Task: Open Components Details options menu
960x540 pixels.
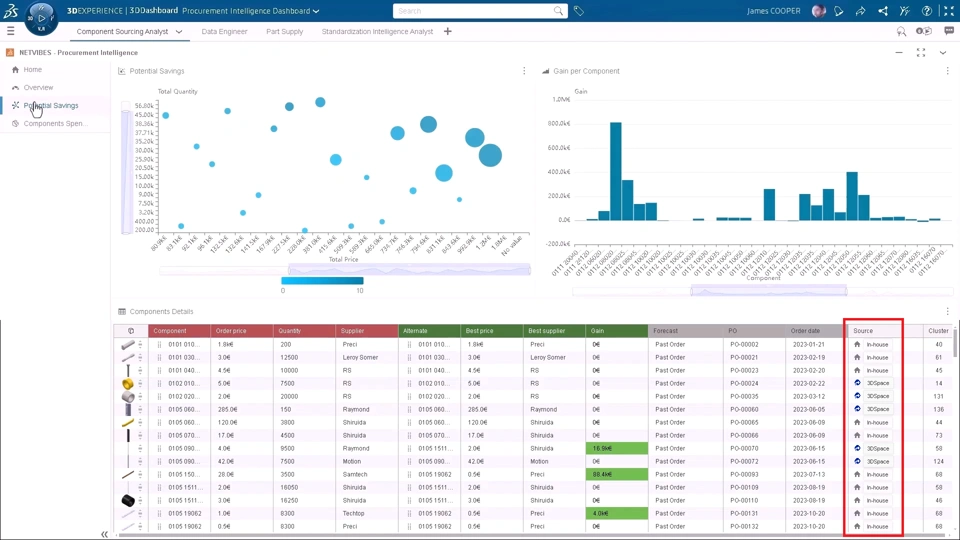Action: [948, 311]
